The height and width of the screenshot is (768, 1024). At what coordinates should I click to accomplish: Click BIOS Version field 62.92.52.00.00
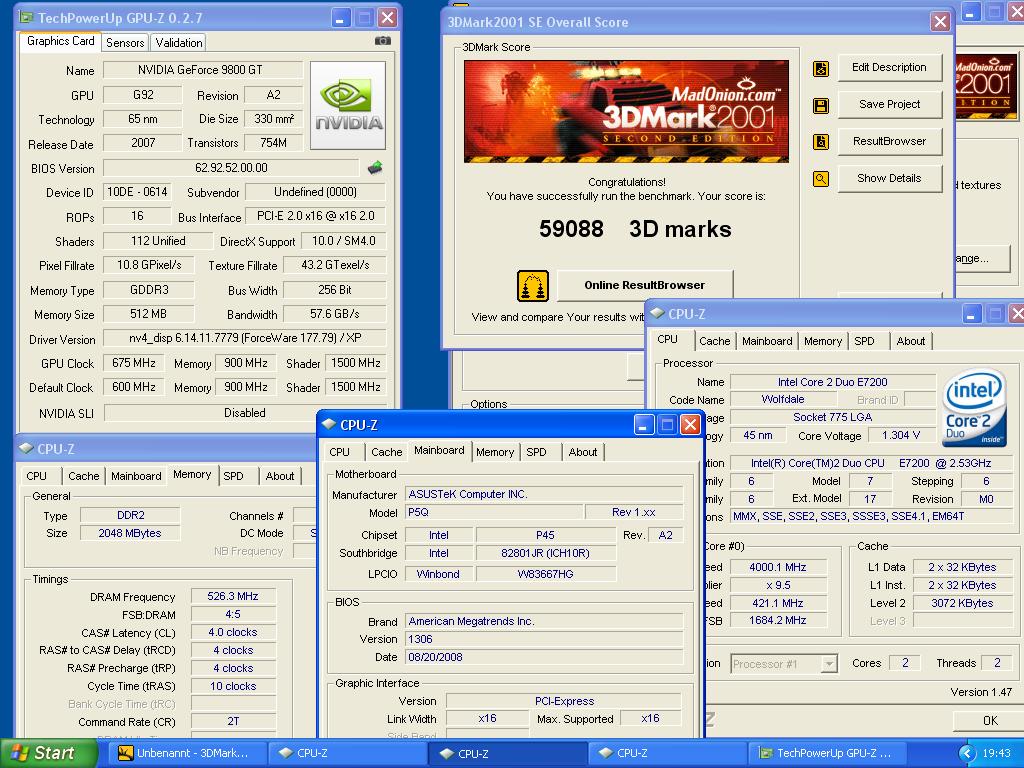pyautogui.click(x=231, y=168)
